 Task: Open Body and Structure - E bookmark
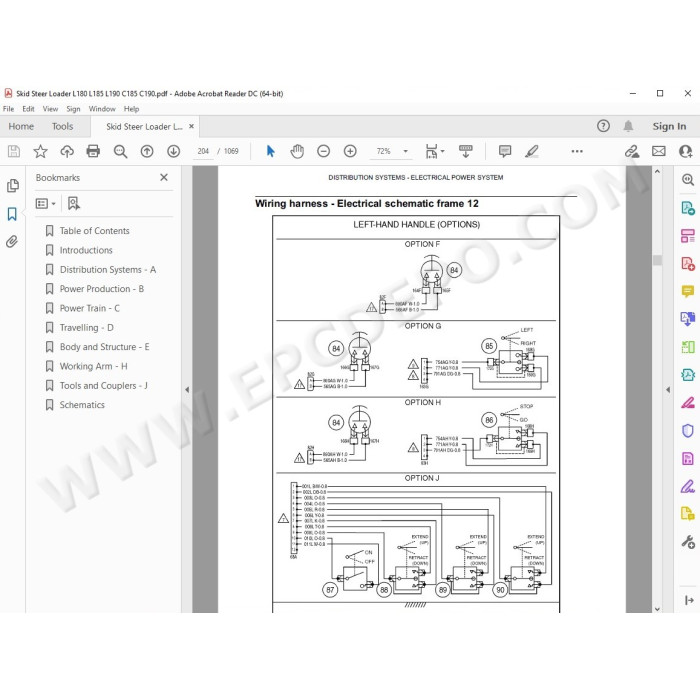(104, 347)
